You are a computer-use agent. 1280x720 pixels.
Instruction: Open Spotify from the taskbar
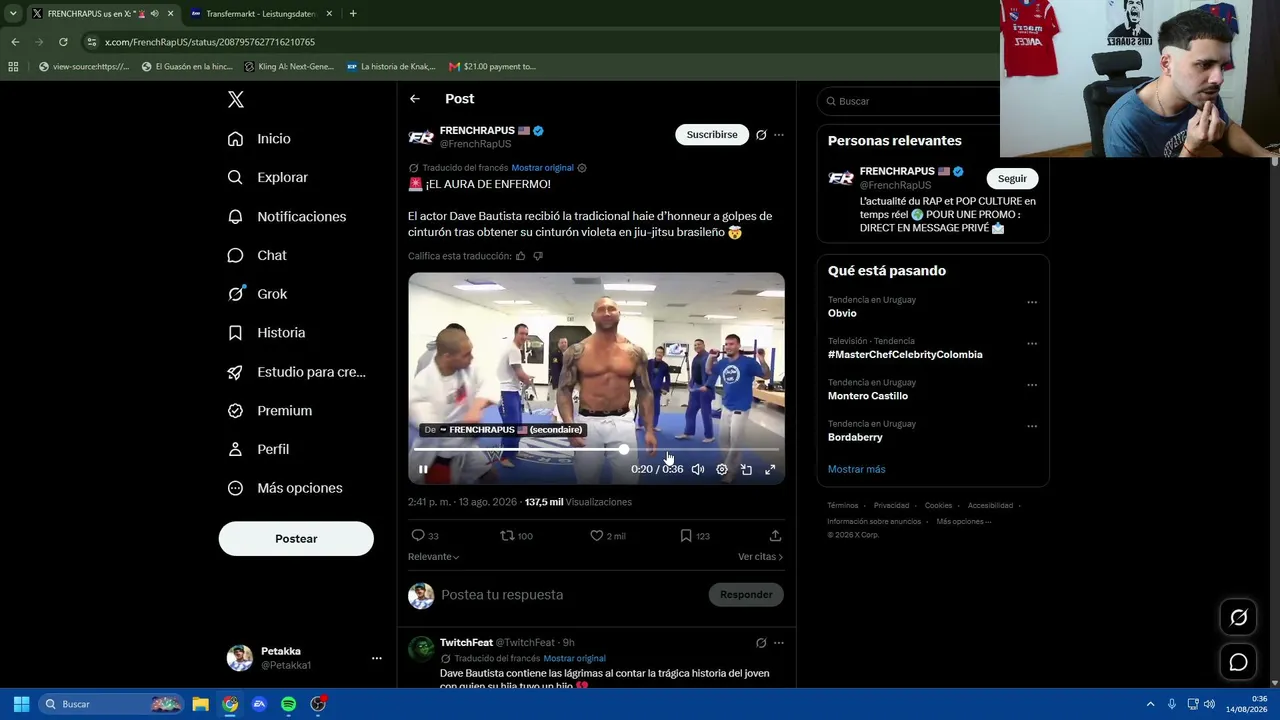click(288, 704)
